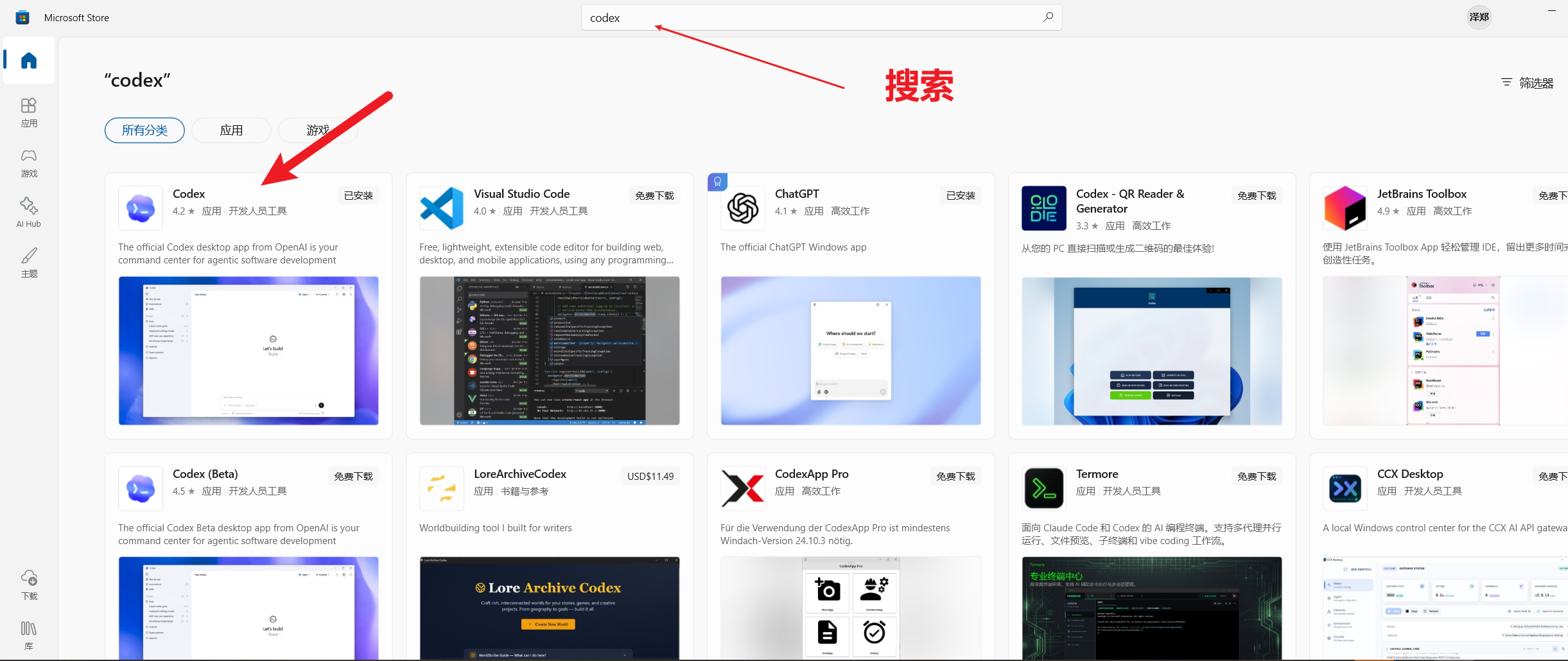
Task: Open the 应用 (Apps) sidebar section
Action: [29, 112]
